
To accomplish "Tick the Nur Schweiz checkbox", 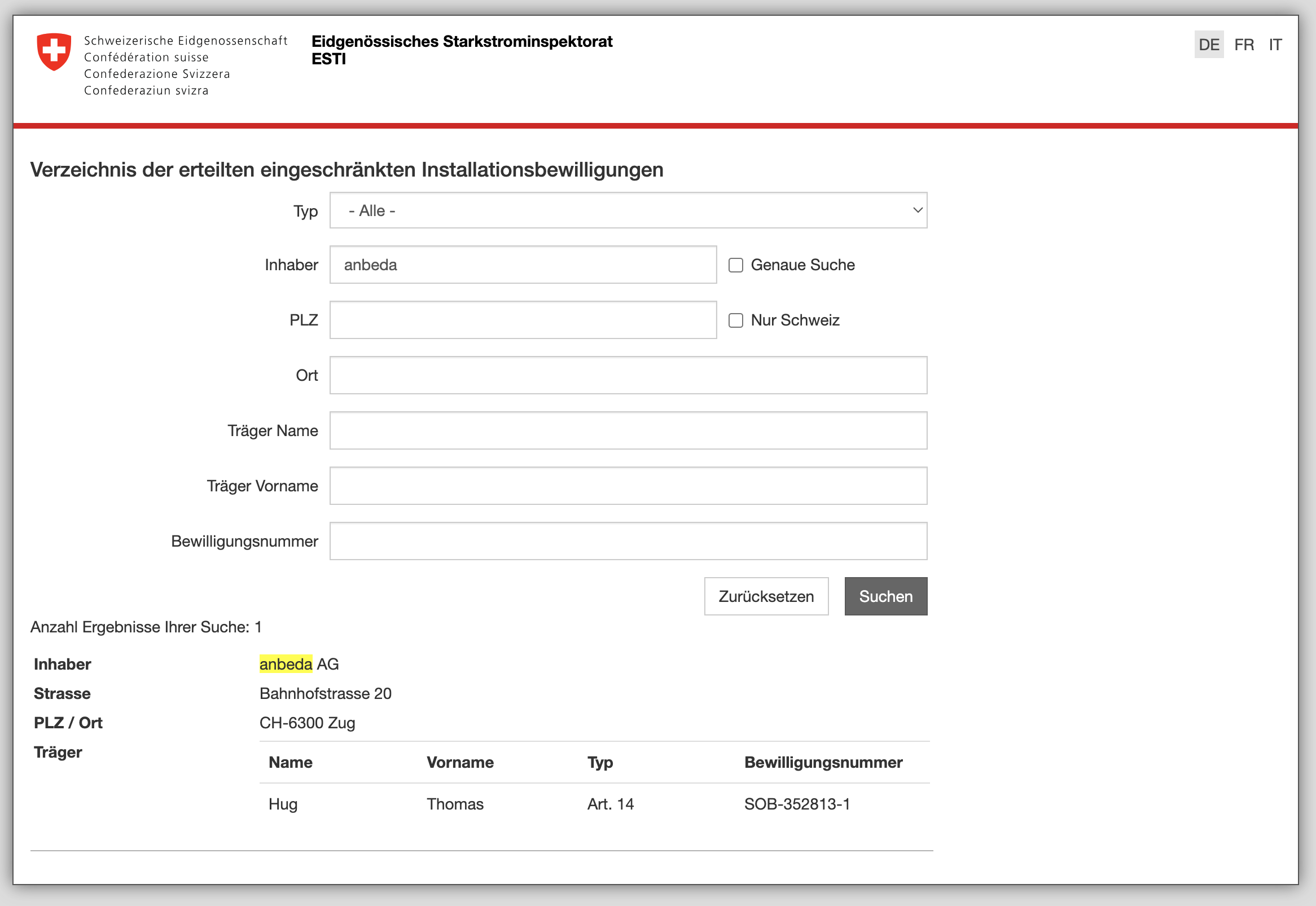I will 735,320.
